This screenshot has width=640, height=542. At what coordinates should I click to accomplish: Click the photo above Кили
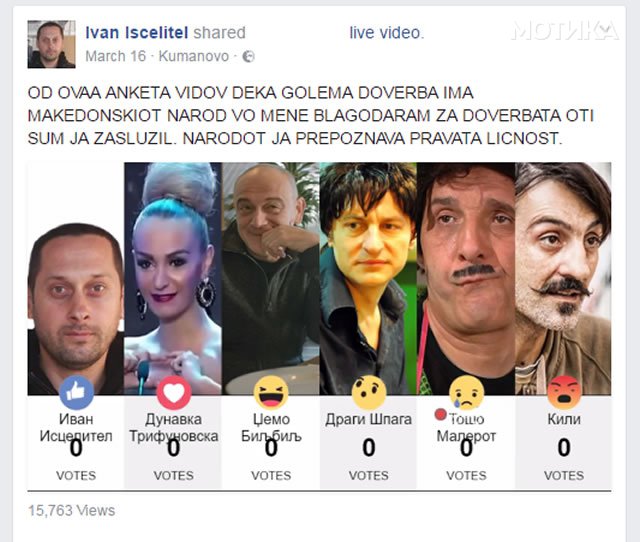tap(563, 279)
